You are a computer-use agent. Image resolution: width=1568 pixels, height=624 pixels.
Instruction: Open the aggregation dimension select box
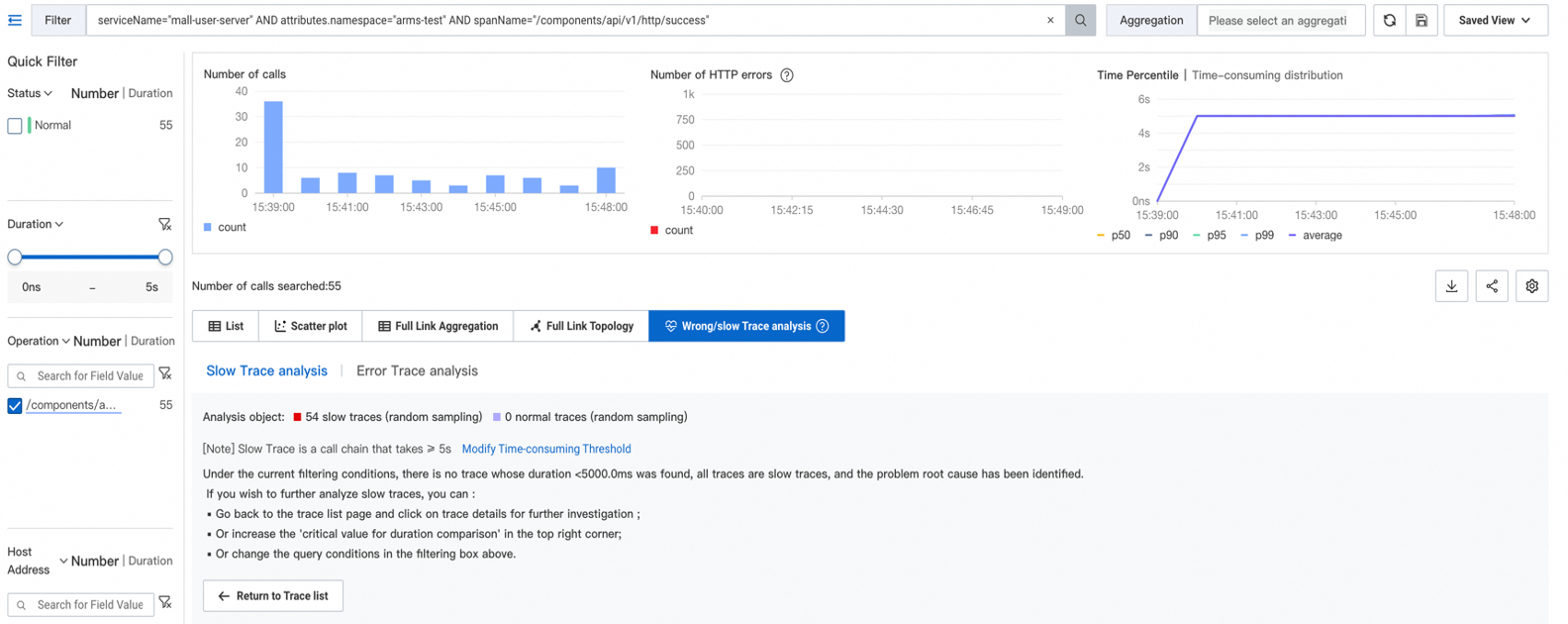tap(1279, 20)
